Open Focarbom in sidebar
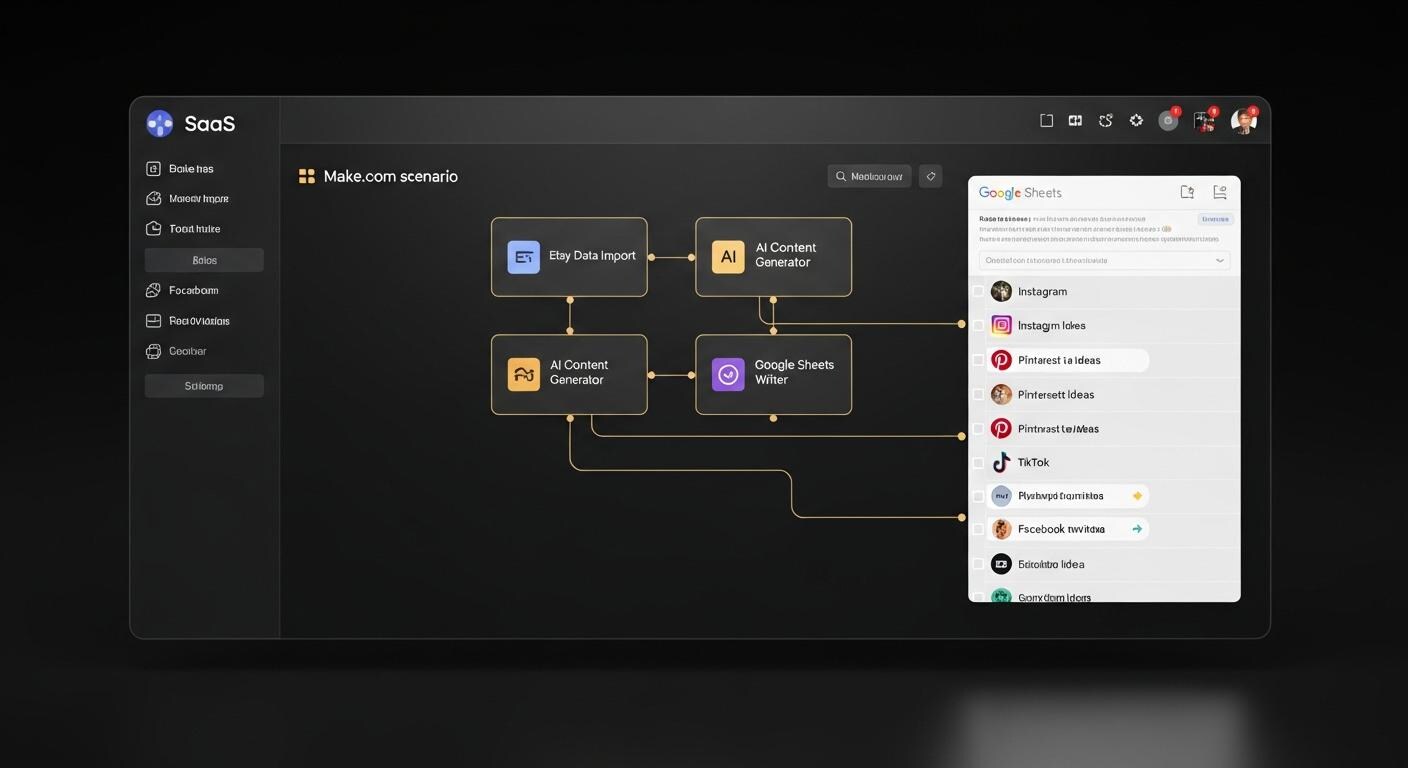 194,290
